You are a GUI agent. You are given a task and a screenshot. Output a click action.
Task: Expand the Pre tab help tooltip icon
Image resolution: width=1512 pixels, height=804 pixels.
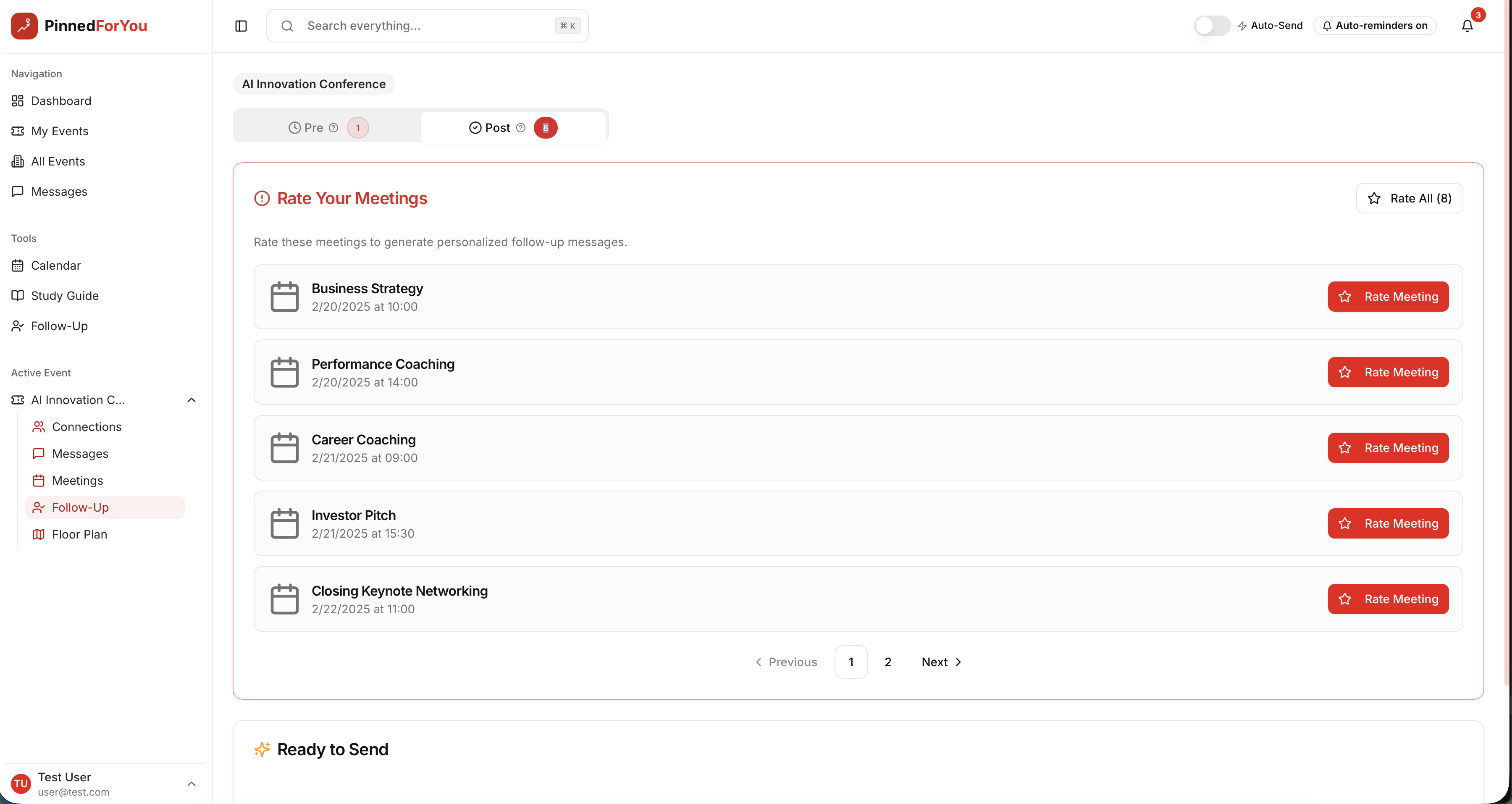tap(333, 127)
